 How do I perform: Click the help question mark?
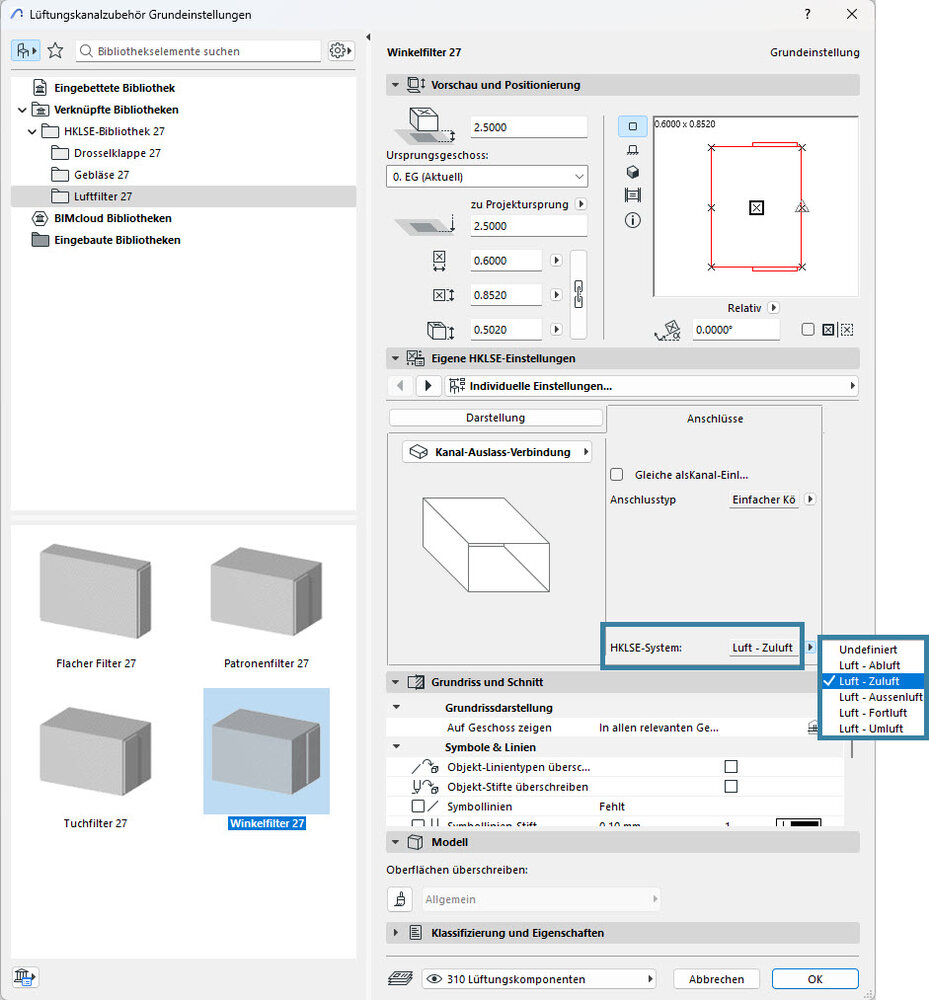pos(807,14)
